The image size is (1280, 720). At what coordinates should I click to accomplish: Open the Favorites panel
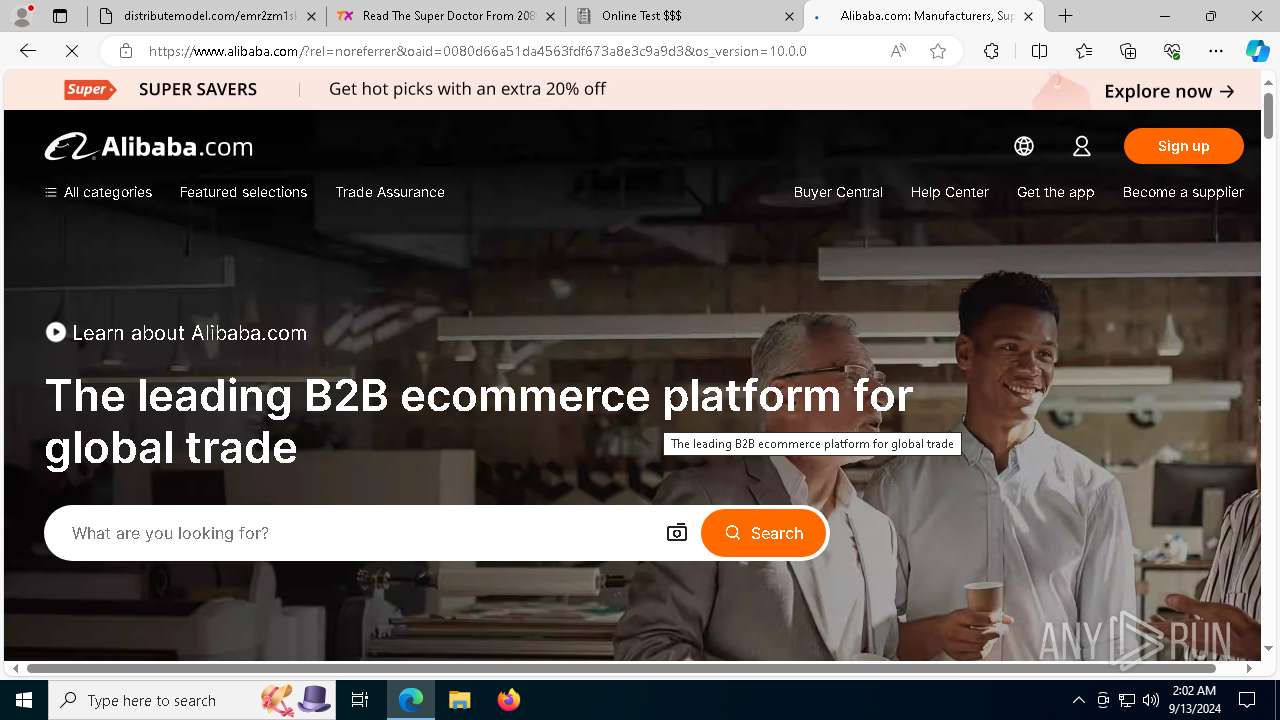click(x=1084, y=51)
